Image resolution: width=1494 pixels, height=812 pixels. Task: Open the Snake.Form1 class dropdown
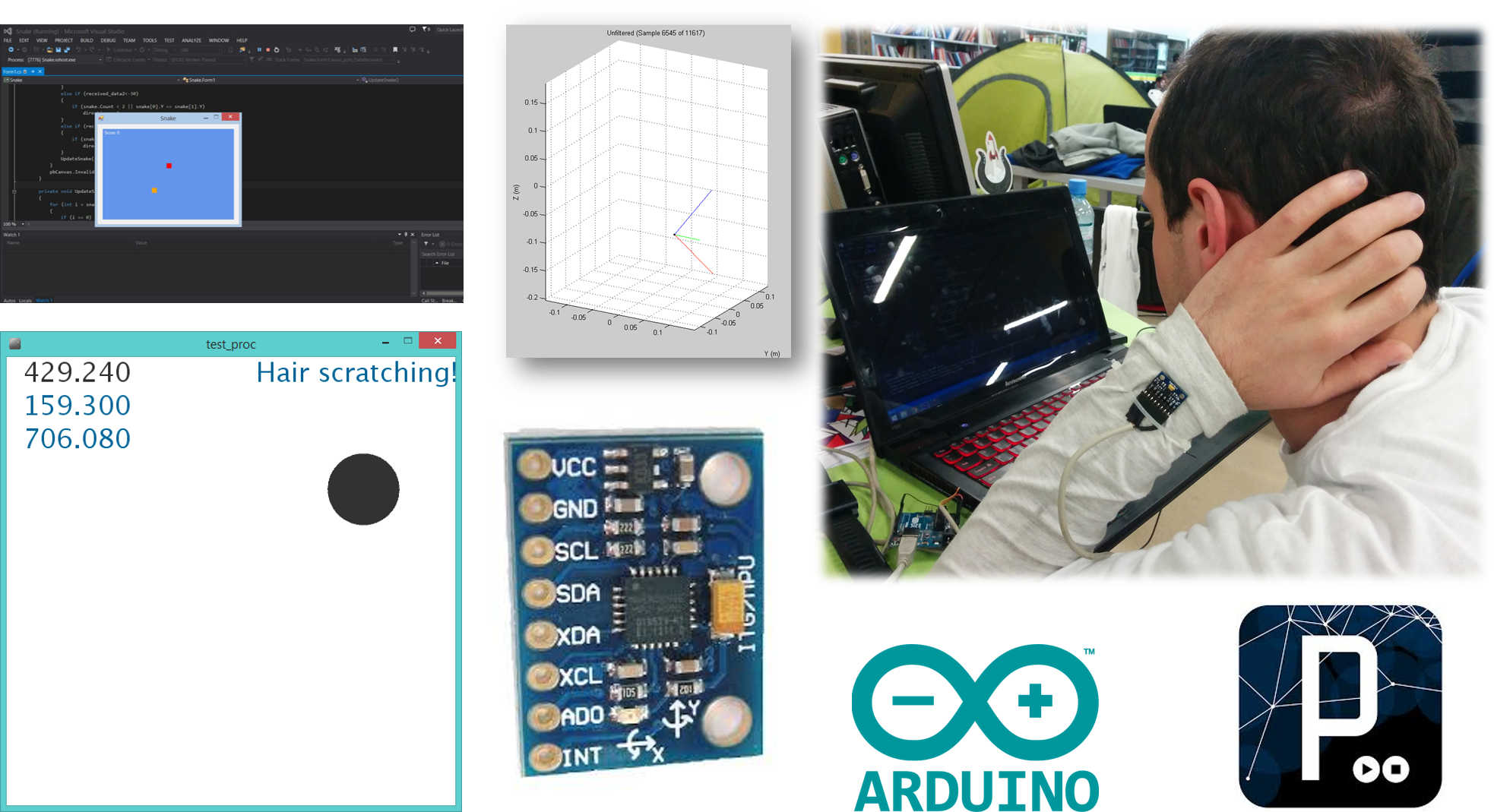[270, 80]
